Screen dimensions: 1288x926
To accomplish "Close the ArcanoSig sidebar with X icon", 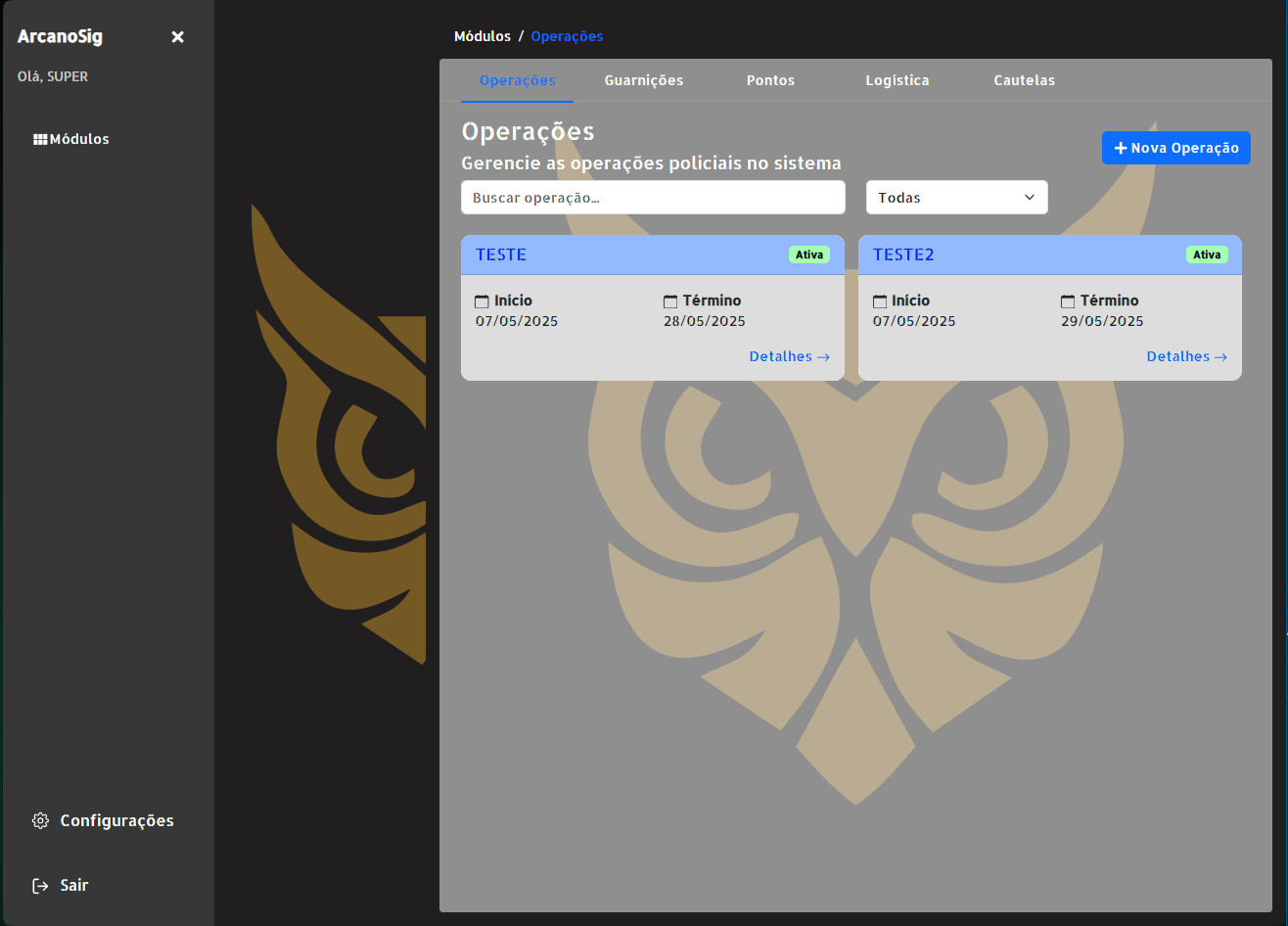I will (177, 37).
